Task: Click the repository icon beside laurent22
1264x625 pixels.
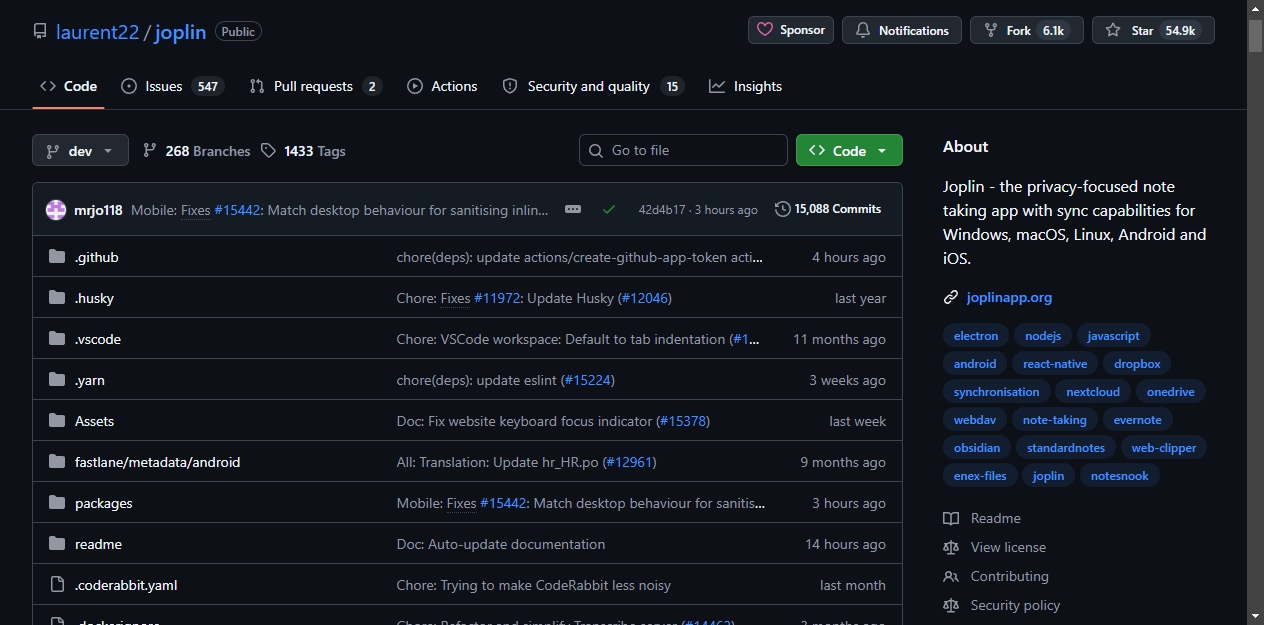Action: (40, 31)
